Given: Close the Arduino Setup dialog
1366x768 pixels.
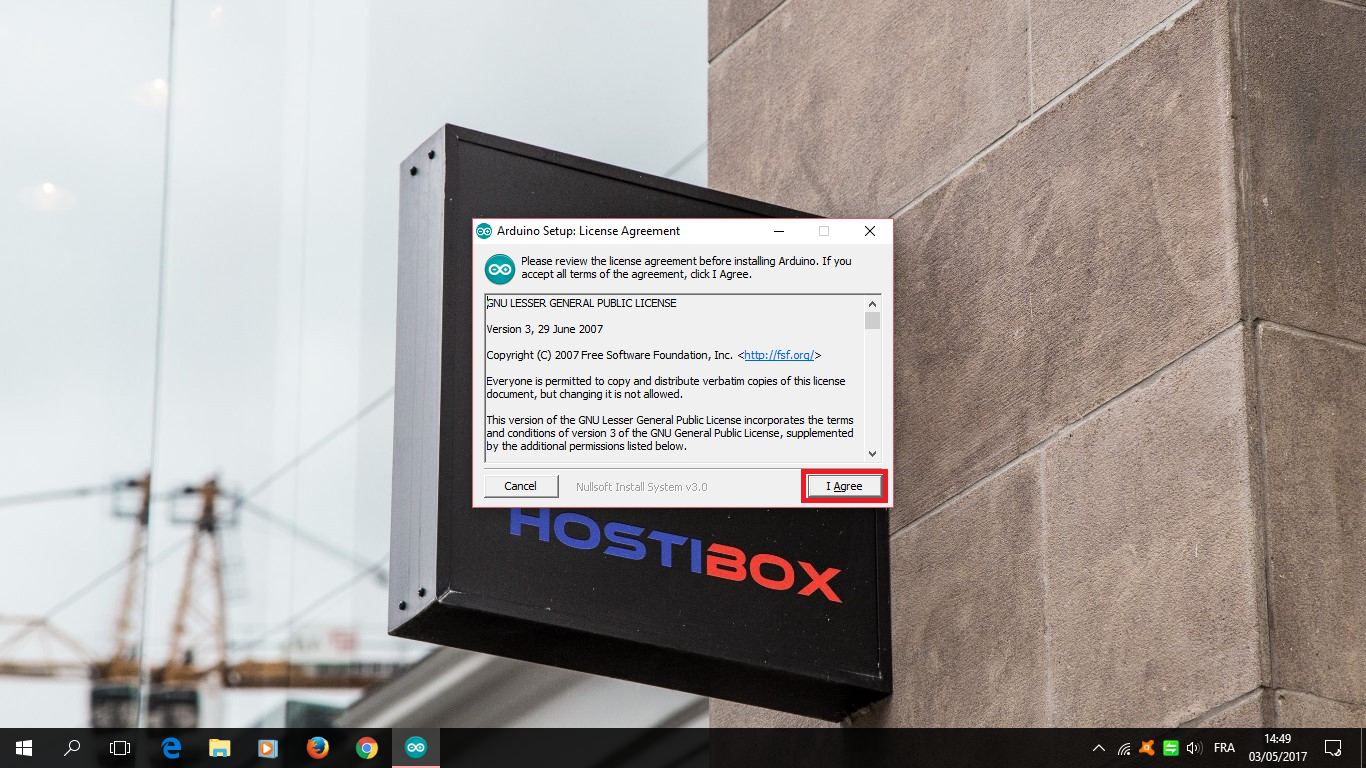Looking at the screenshot, I should (x=870, y=231).
